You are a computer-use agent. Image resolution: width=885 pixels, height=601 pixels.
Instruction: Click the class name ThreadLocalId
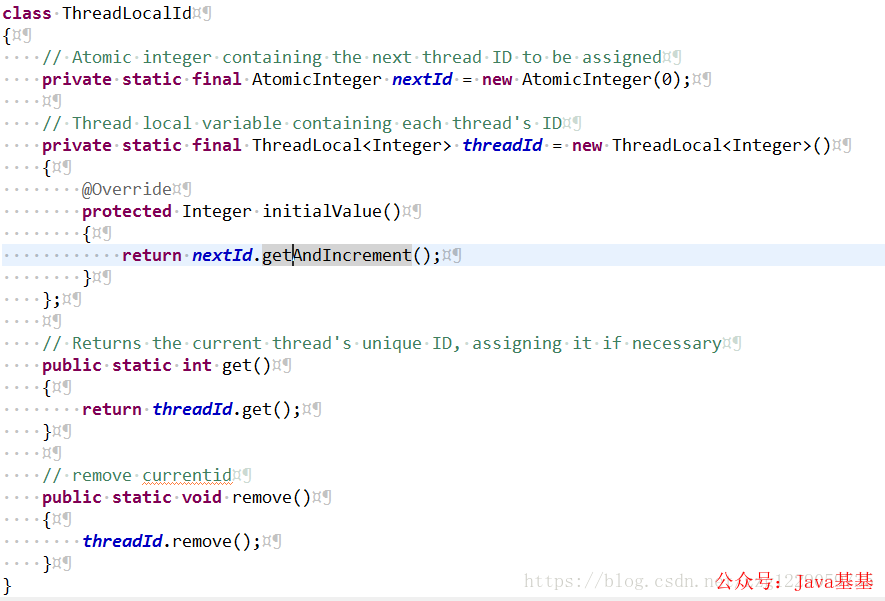[127, 13]
